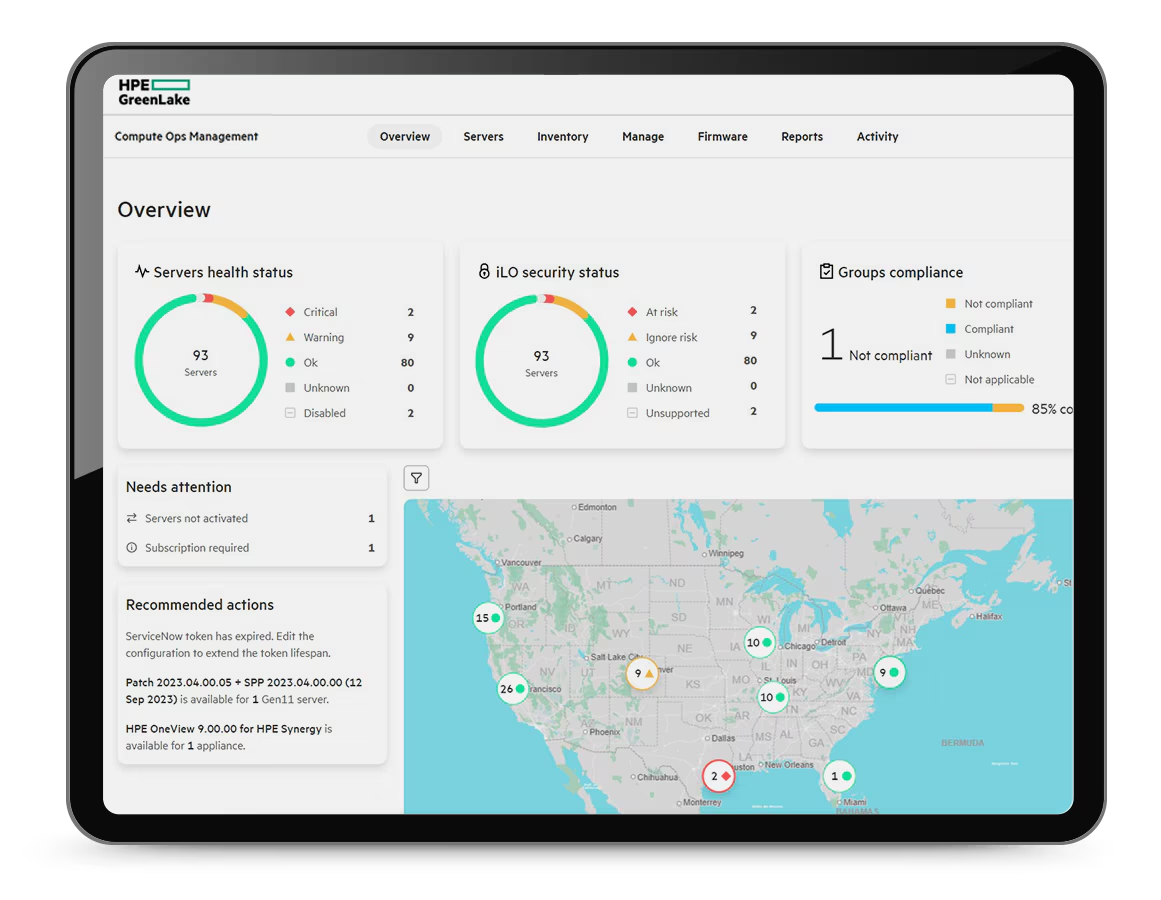Click the Servers not activated row label
This screenshot has width=1161, height=900.
[x=196, y=518]
